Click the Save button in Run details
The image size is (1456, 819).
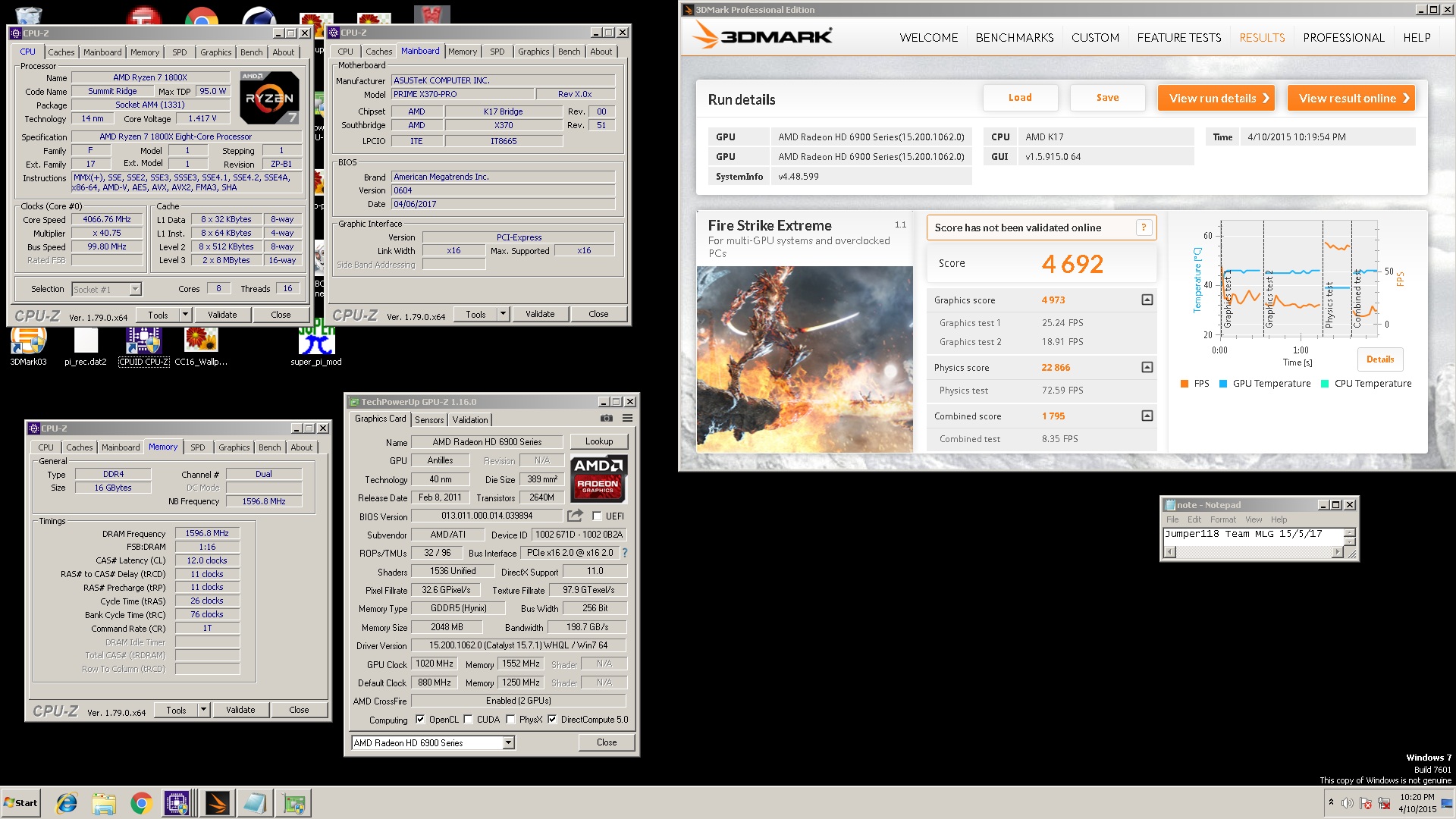point(1107,98)
